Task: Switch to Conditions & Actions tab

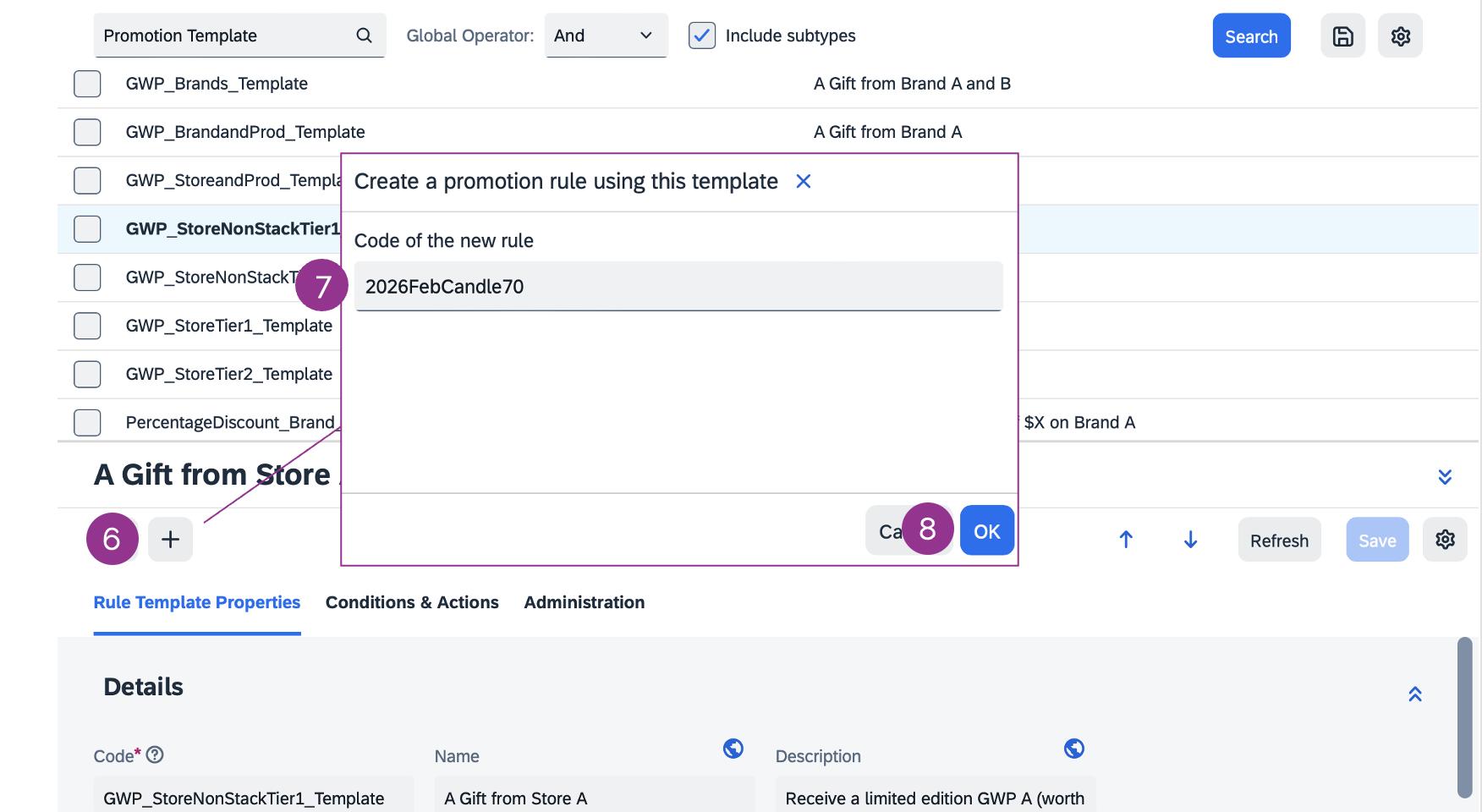Action: [412, 602]
